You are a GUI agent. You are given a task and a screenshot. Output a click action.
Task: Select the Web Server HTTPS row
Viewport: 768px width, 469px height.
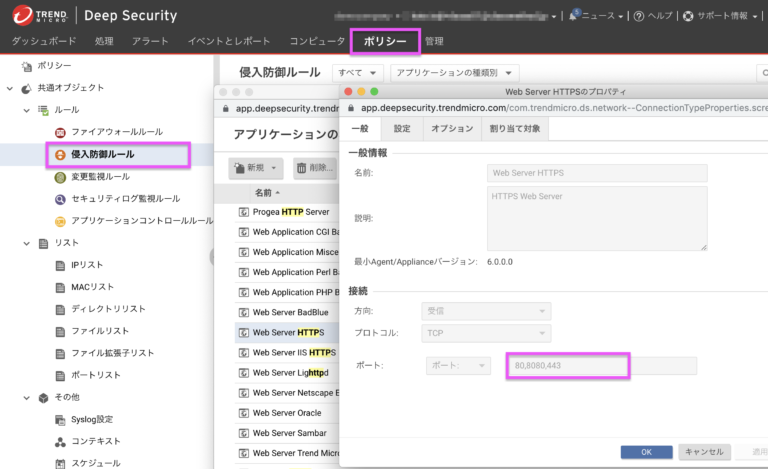pos(287,332)
